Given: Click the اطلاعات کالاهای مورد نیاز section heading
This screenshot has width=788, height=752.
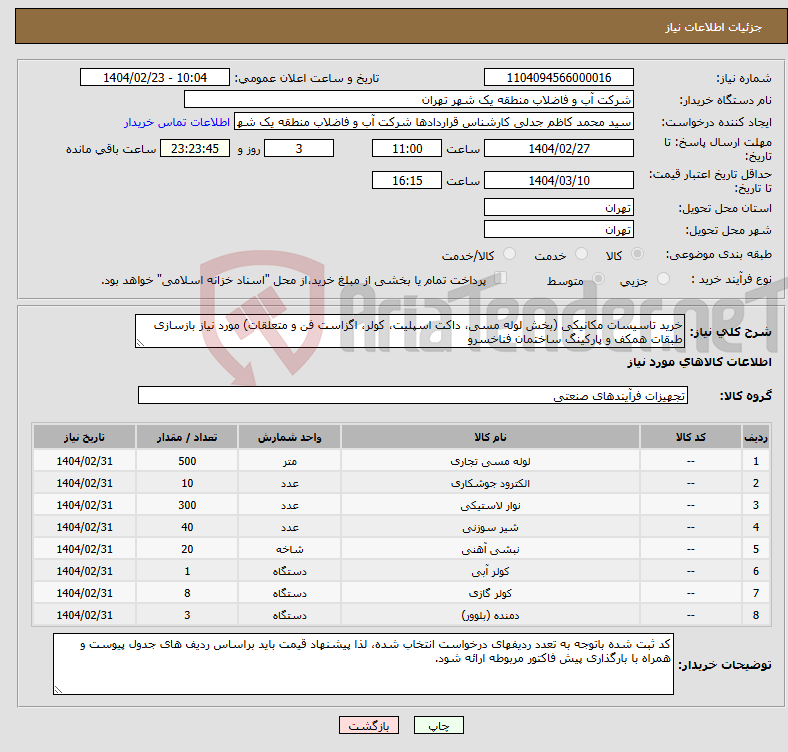Looking at the screenshot, I should (699, 362).
